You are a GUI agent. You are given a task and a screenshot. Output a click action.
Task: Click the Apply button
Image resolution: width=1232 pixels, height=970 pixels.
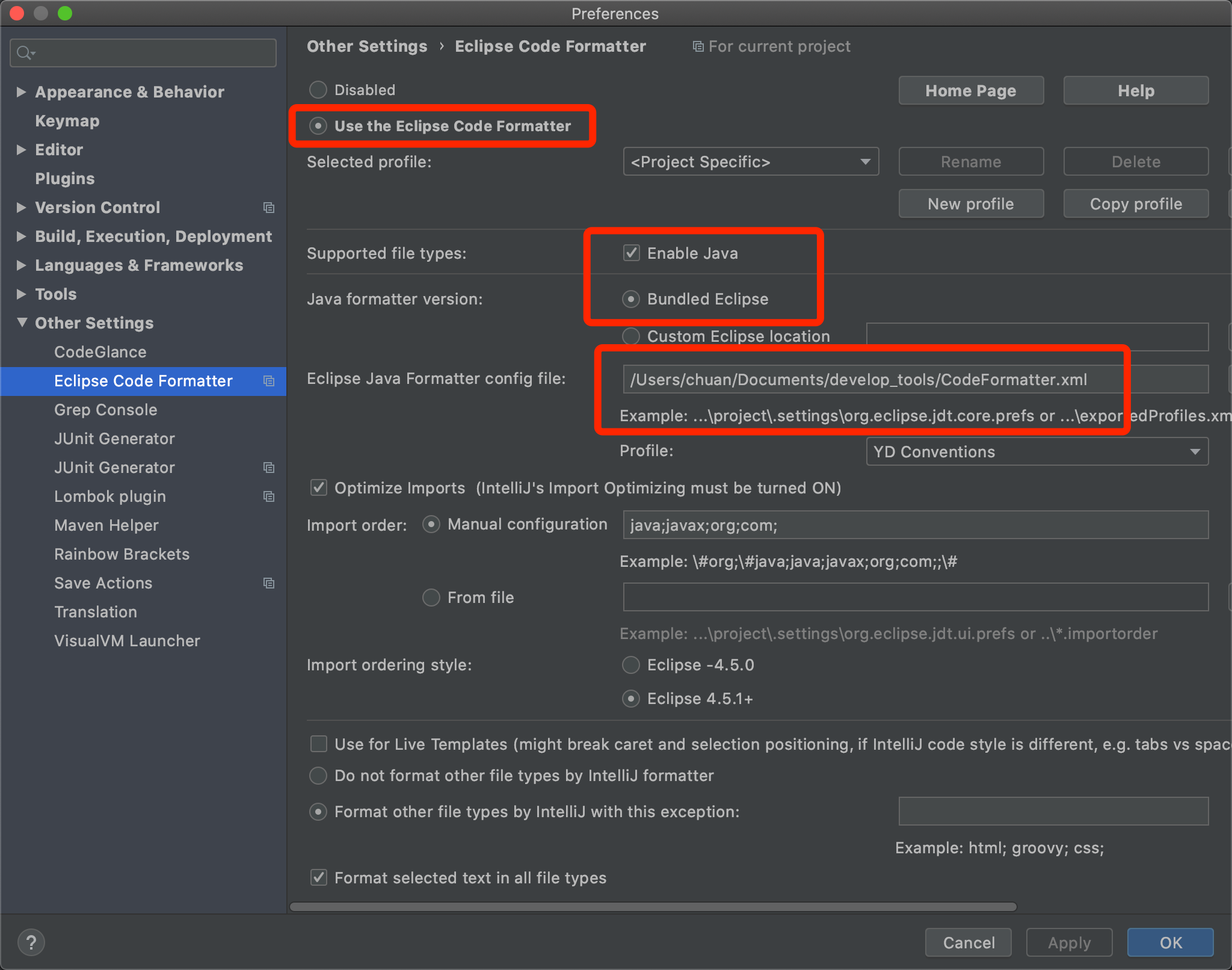point(1069,942)
